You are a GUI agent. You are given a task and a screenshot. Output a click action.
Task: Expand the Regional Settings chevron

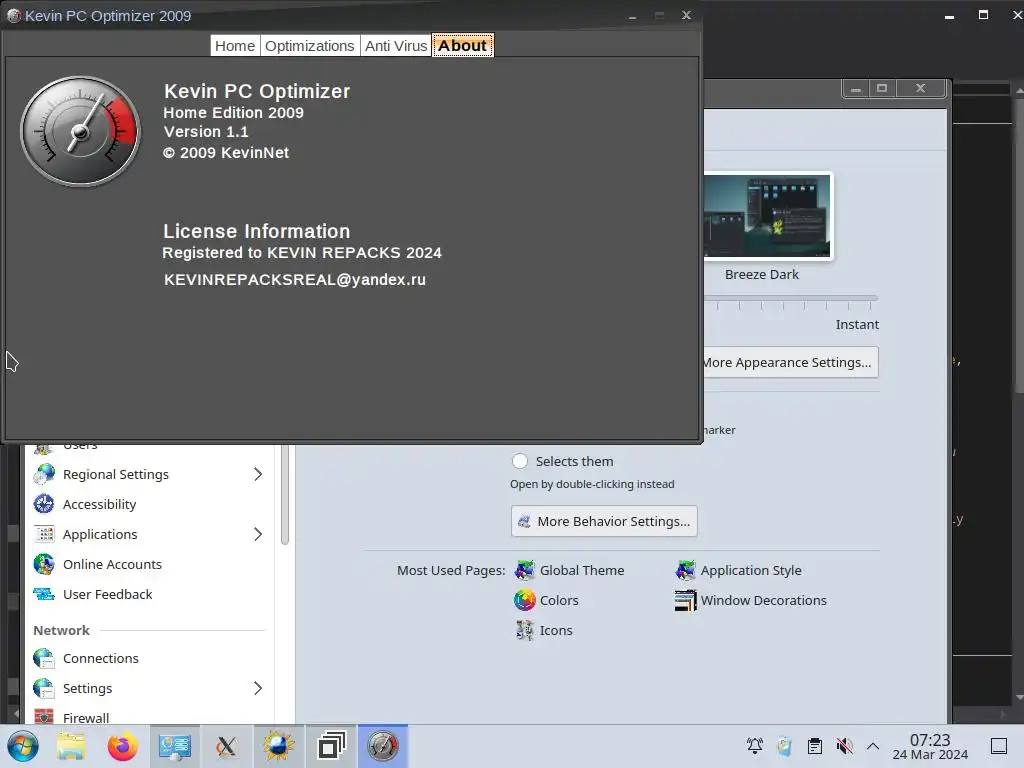point(258,474)
